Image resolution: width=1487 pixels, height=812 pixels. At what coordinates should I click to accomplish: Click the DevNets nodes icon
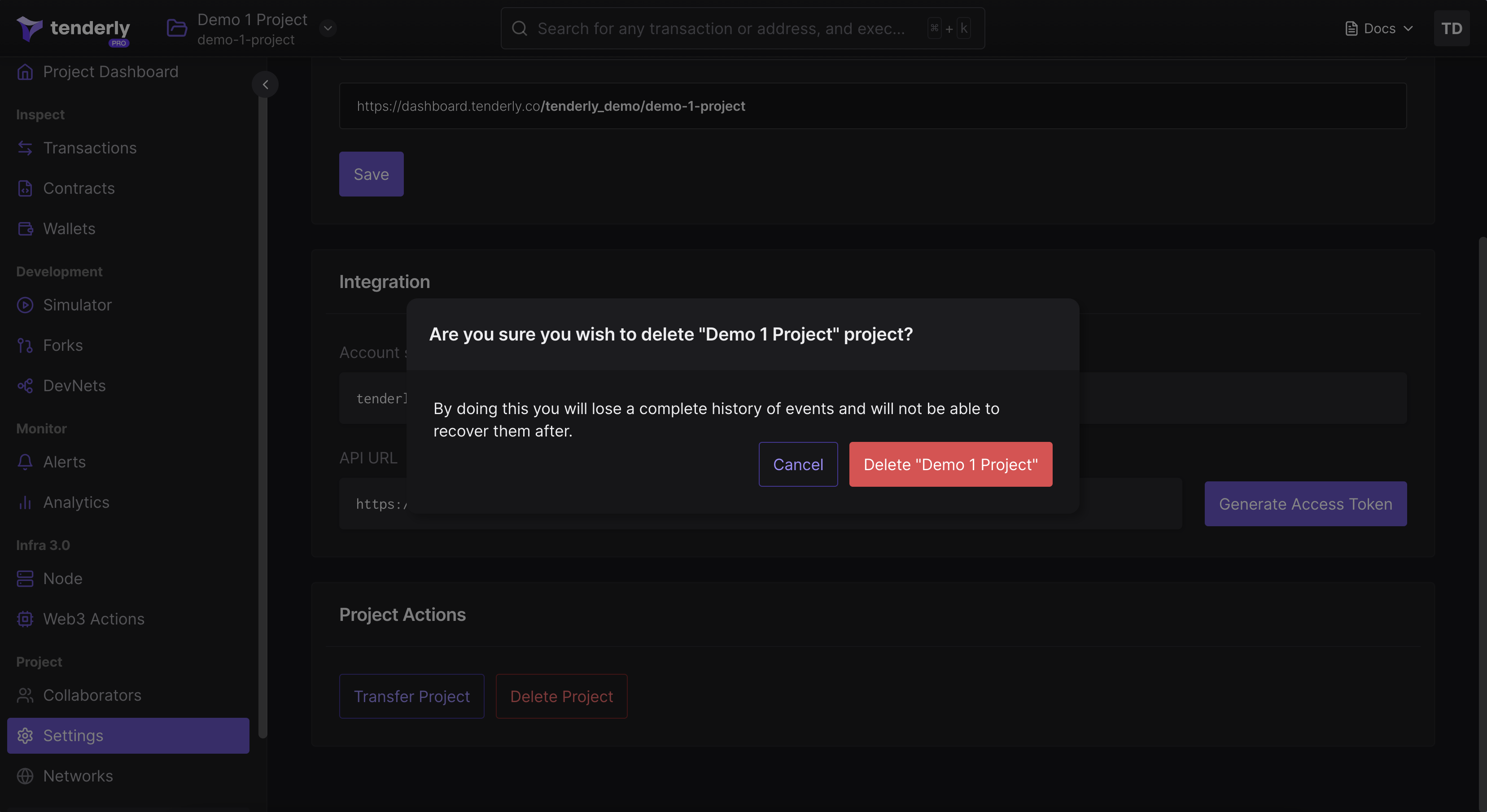point(25,385)
